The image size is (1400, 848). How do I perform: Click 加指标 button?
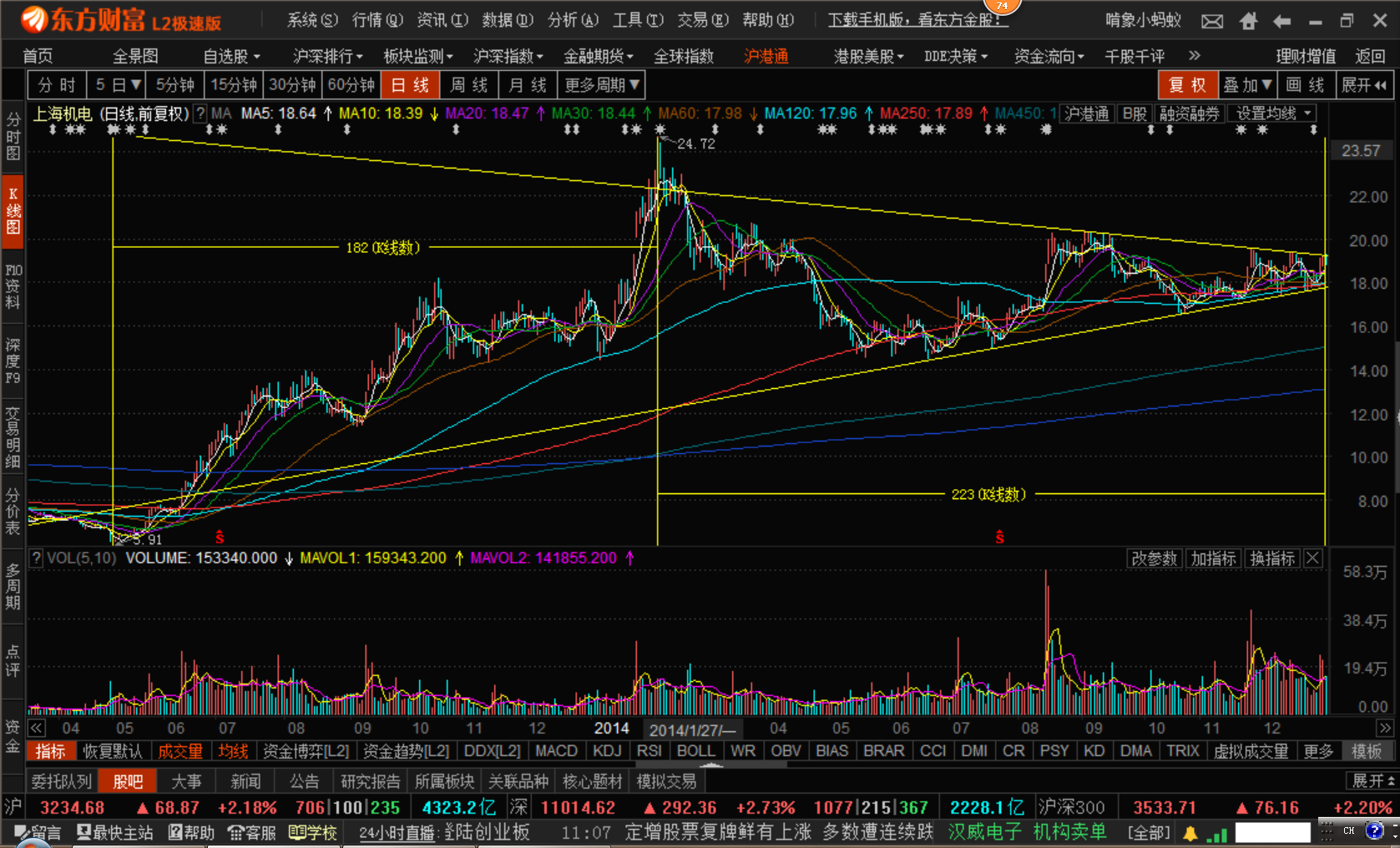pos(1213,558)
